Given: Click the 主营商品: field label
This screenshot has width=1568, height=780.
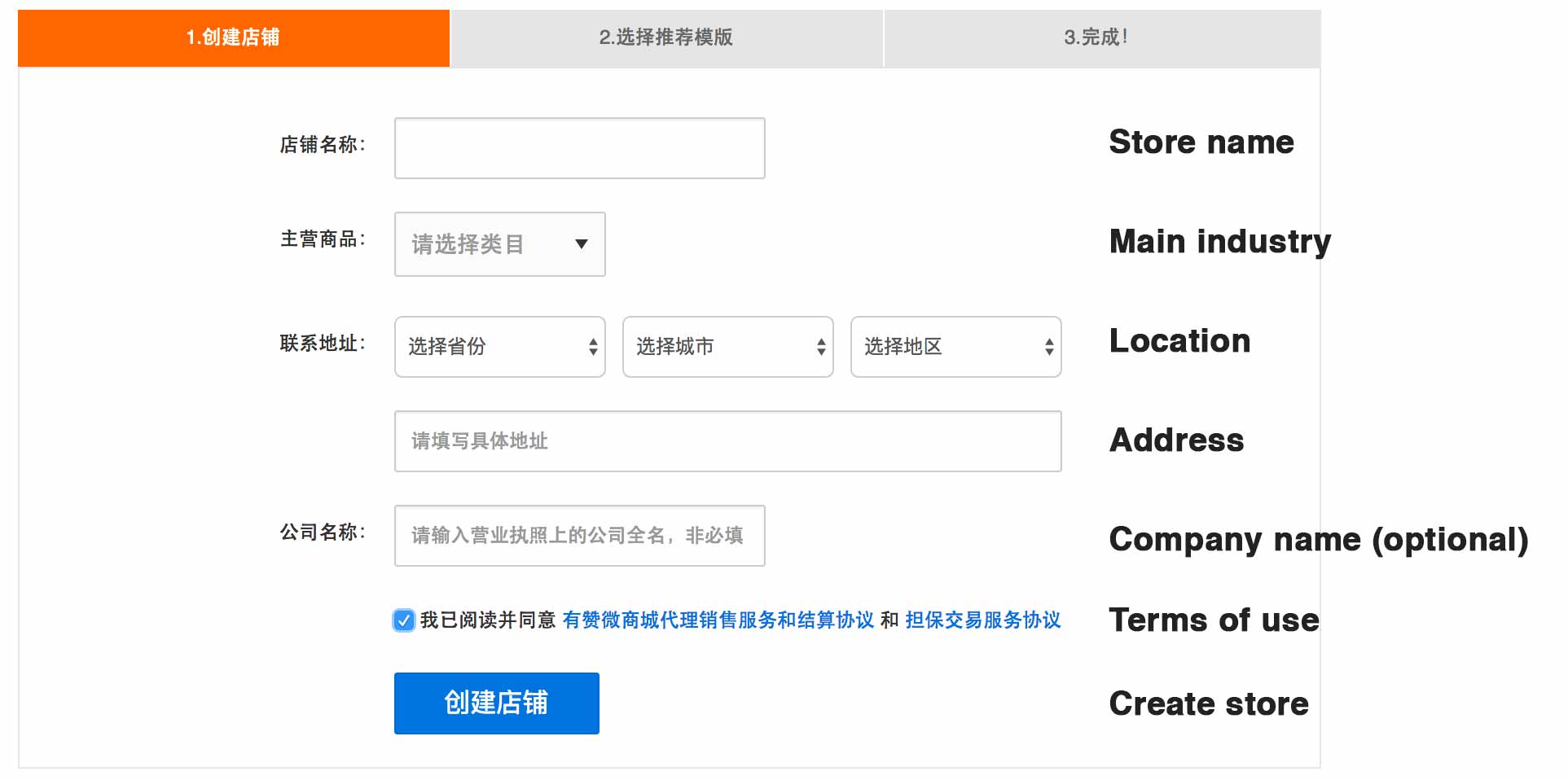Looking at the screenshot, I should [323, 239].
